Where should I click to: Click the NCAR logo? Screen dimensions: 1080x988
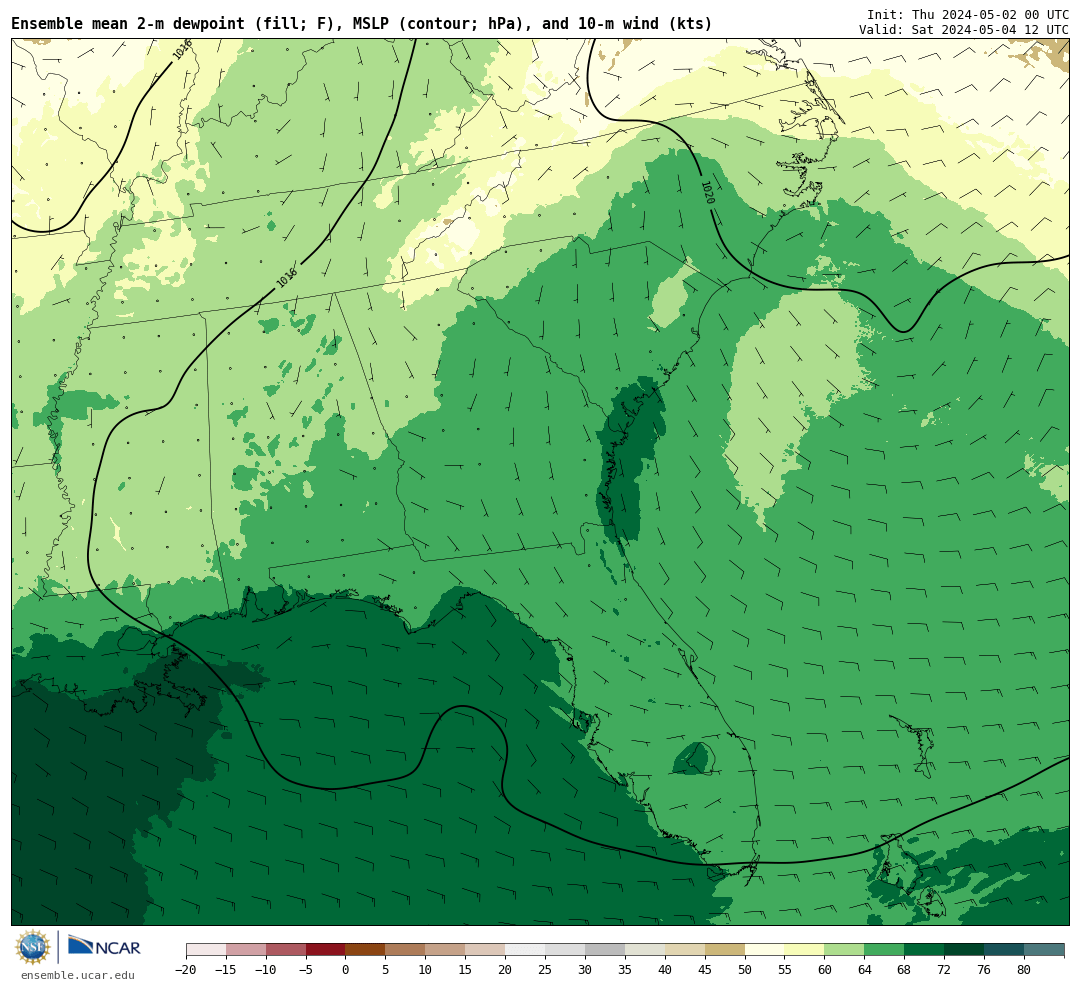click(x=104, y=947)
